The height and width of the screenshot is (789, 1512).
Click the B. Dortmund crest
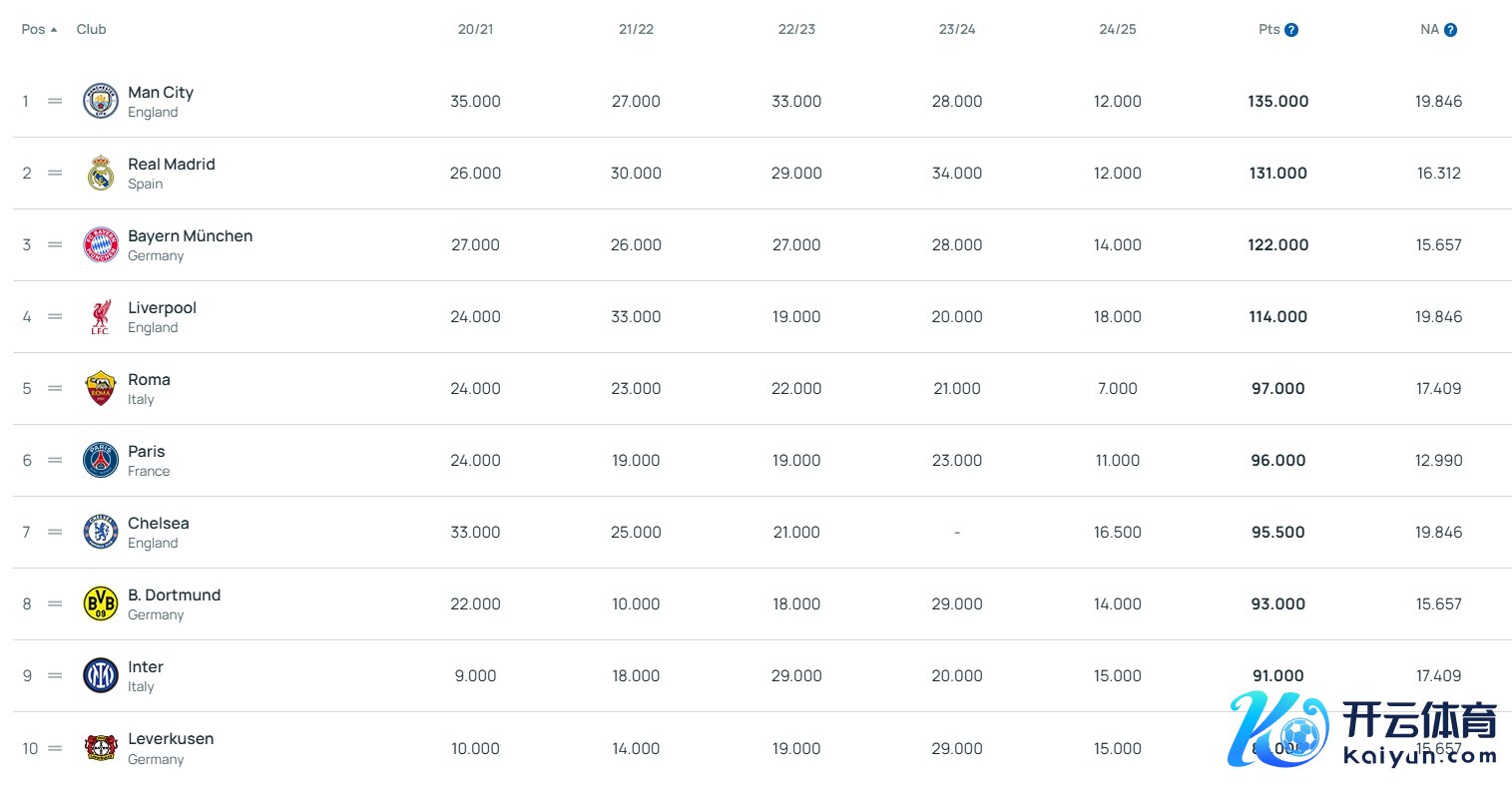pyautogui.click(x=101, y=603)
